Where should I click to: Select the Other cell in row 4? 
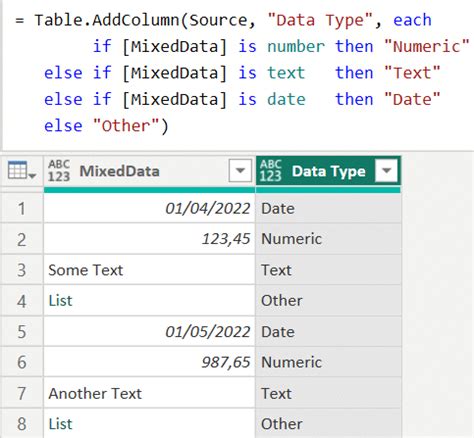click(x=328, y=301)
